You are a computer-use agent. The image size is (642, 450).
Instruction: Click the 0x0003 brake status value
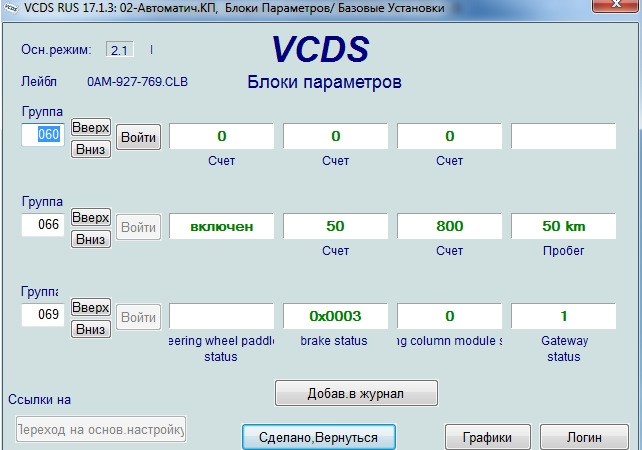coord(335,316)
